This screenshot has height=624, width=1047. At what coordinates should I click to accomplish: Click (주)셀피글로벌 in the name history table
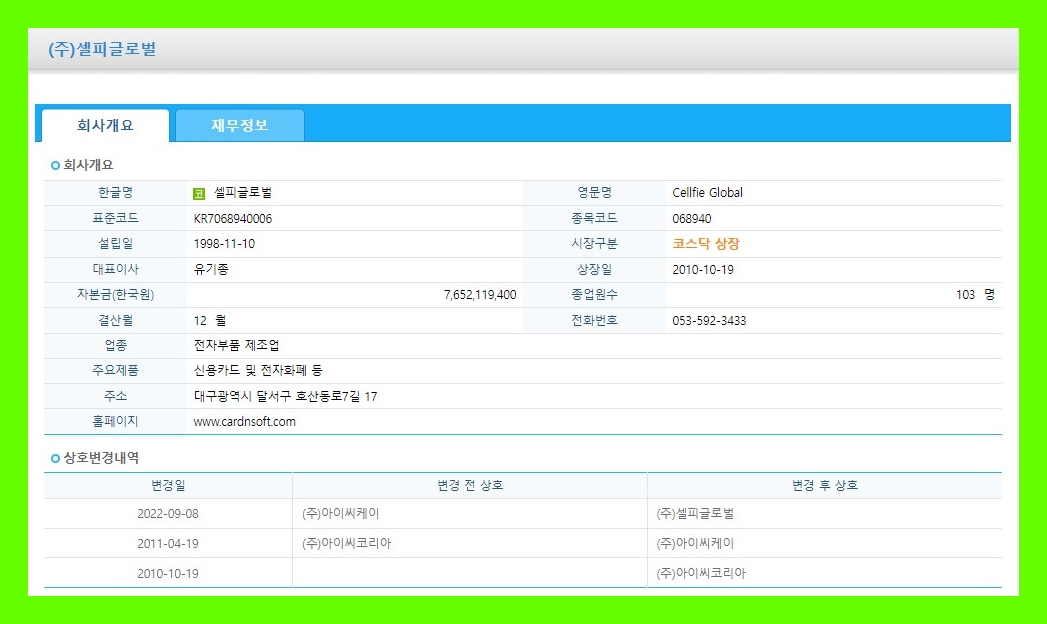point(695,514)
